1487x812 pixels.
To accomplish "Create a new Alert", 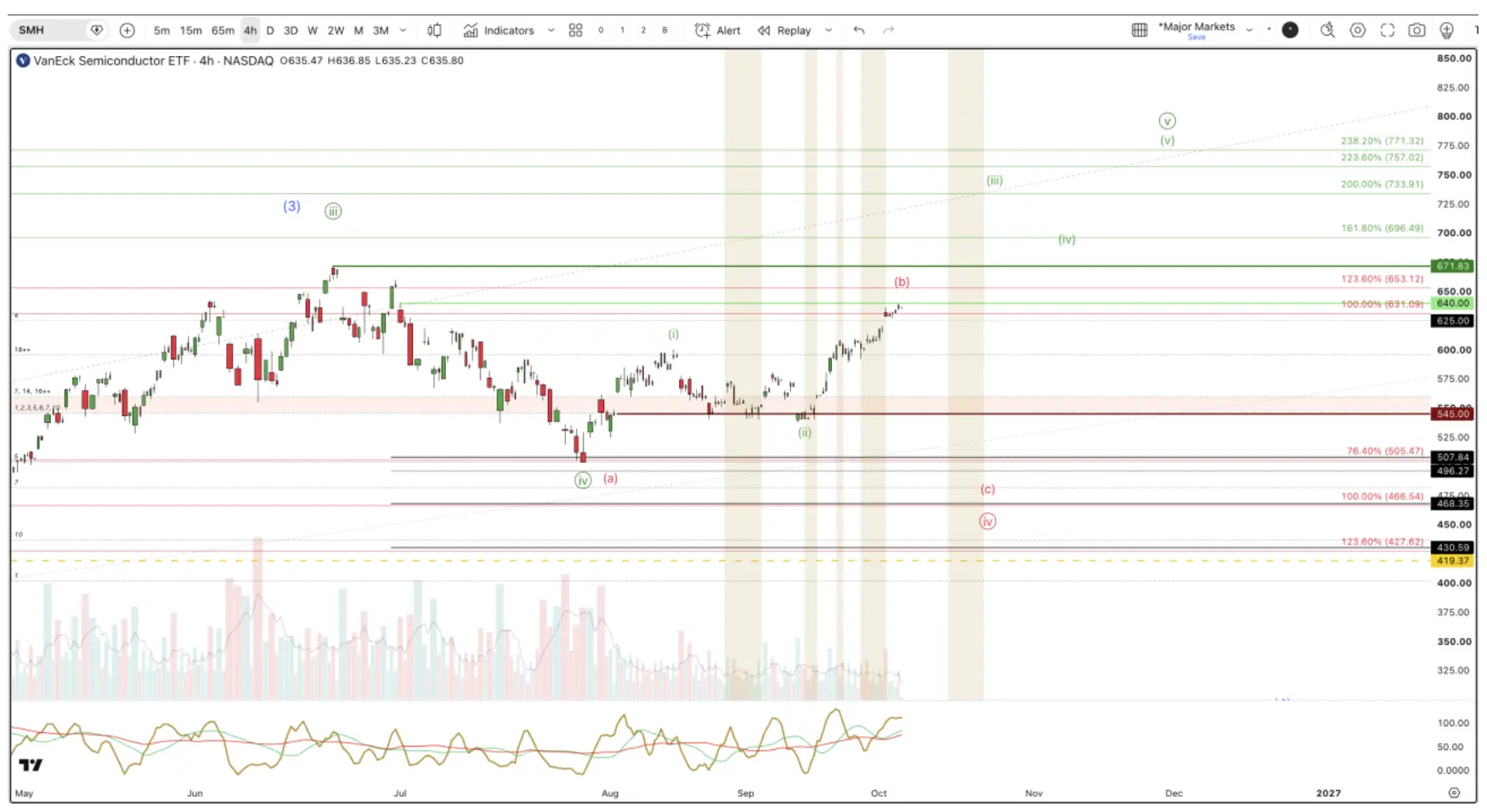I will pyautogui.click(x=718, y=31).
